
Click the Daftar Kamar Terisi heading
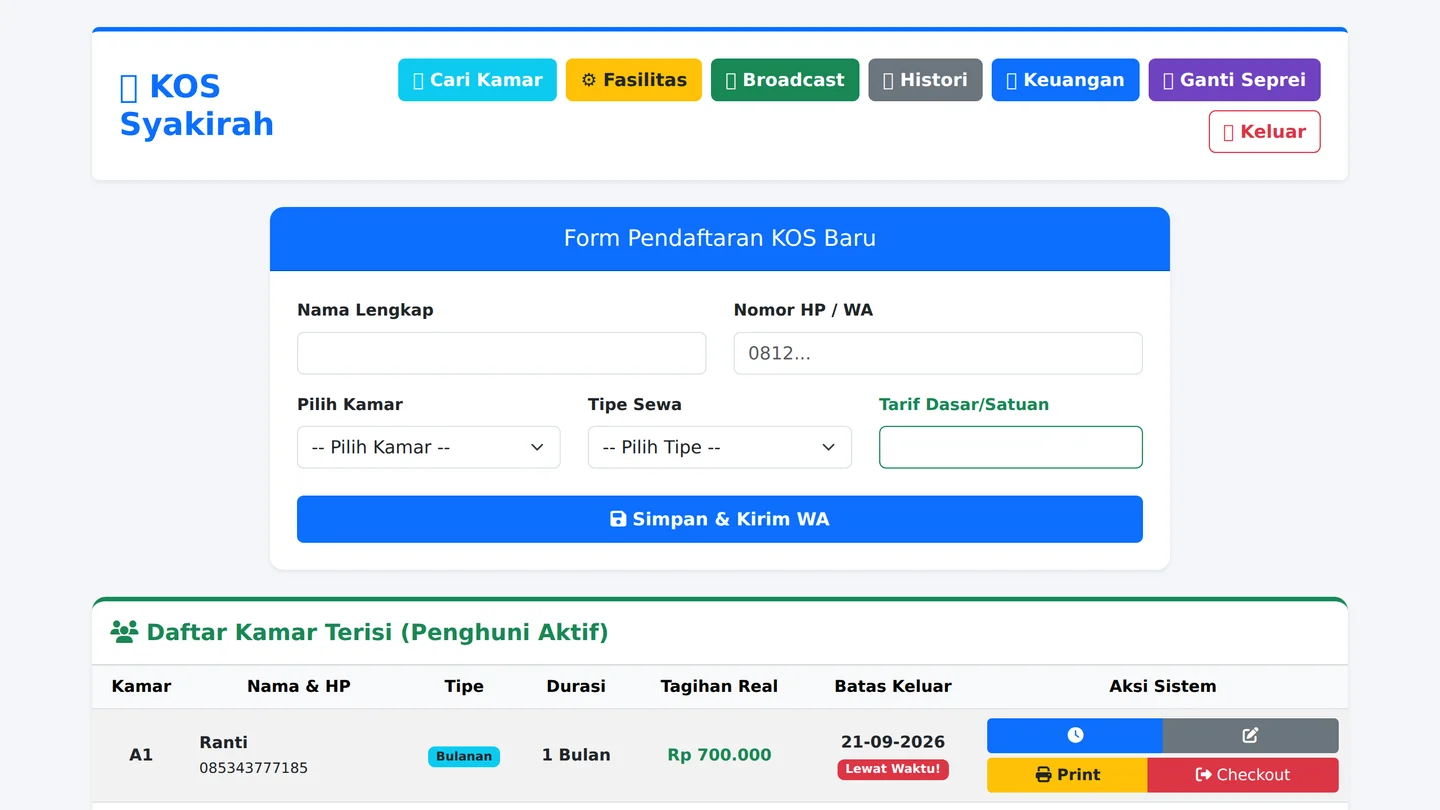[x=359, y=632]
